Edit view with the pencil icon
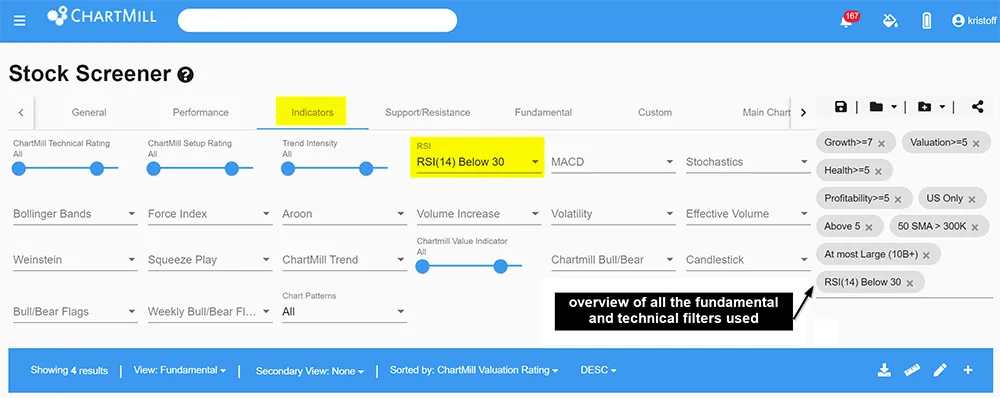 (x=940, y=370)
